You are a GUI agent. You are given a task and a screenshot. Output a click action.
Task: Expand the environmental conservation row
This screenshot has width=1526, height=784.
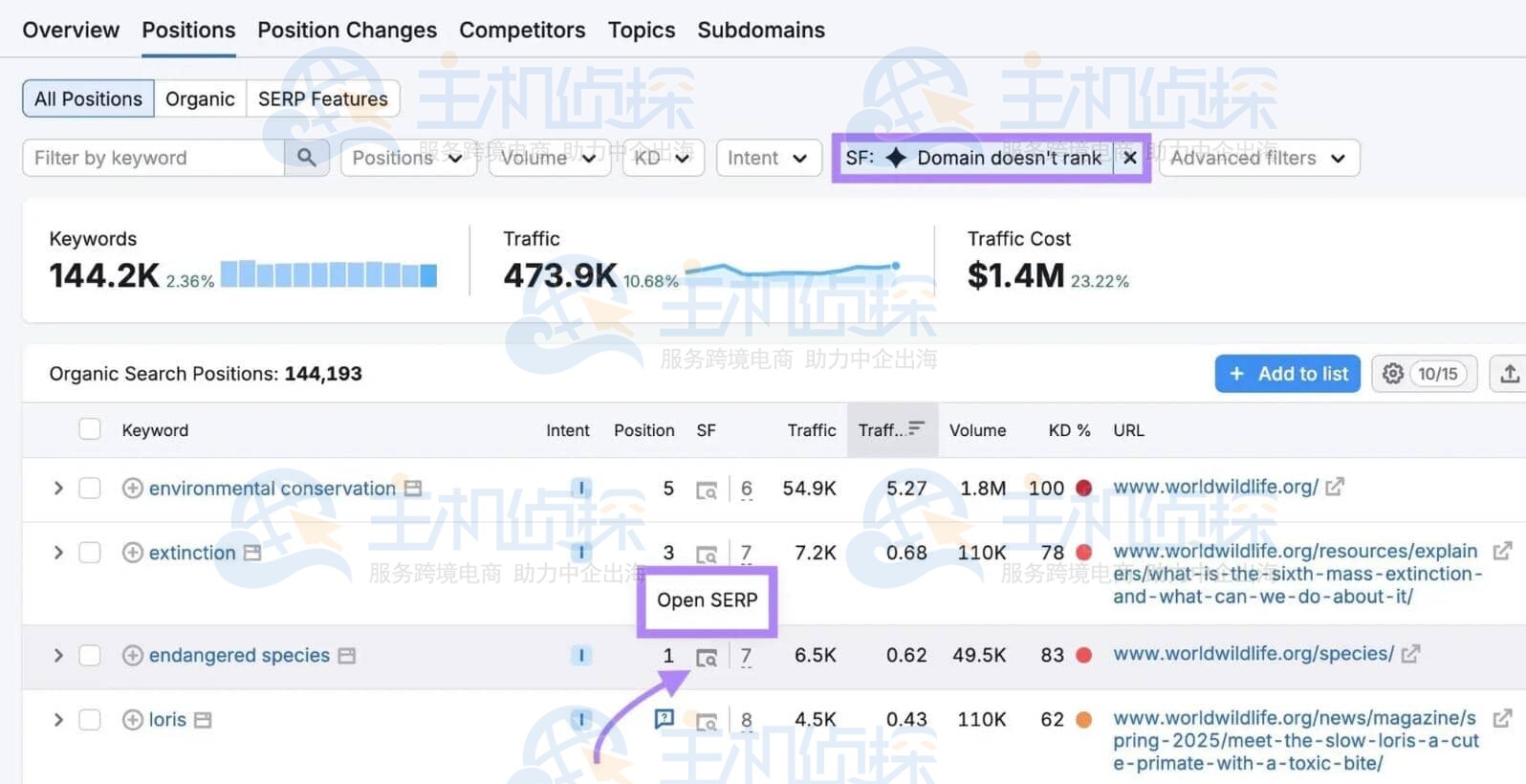point(58,489)
